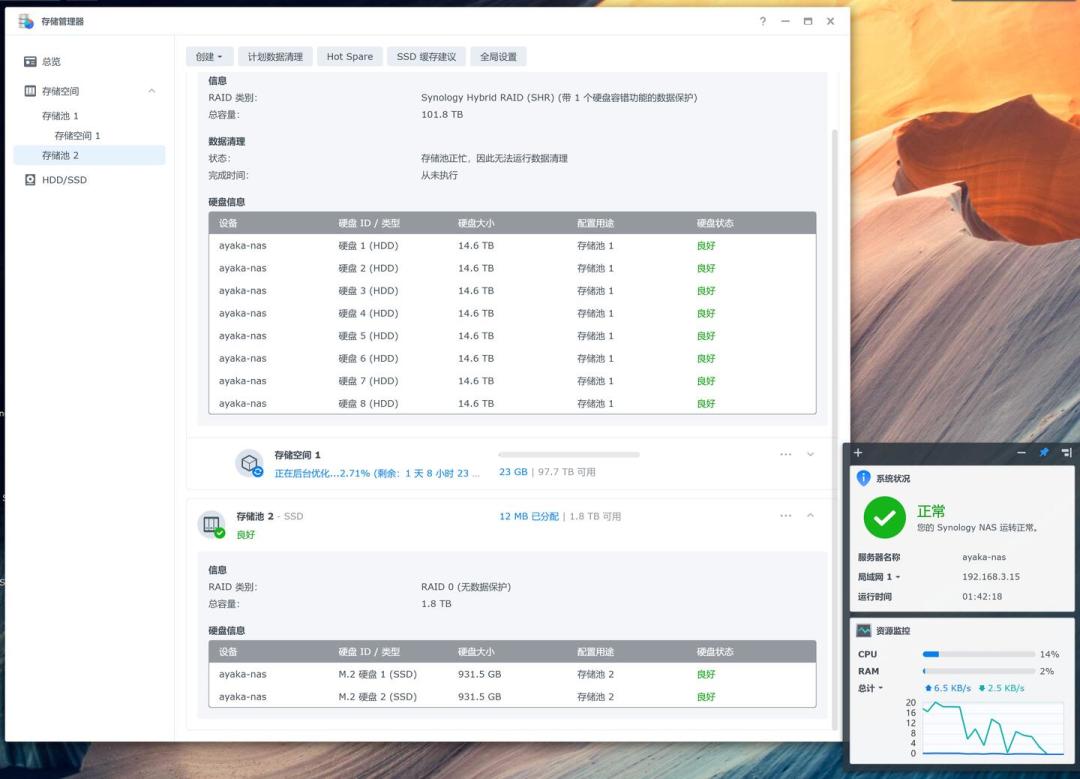Screen dimensions: 1080x779
Task: Click the 12 MB 已分配 link
Action: [x=529, y=516]
